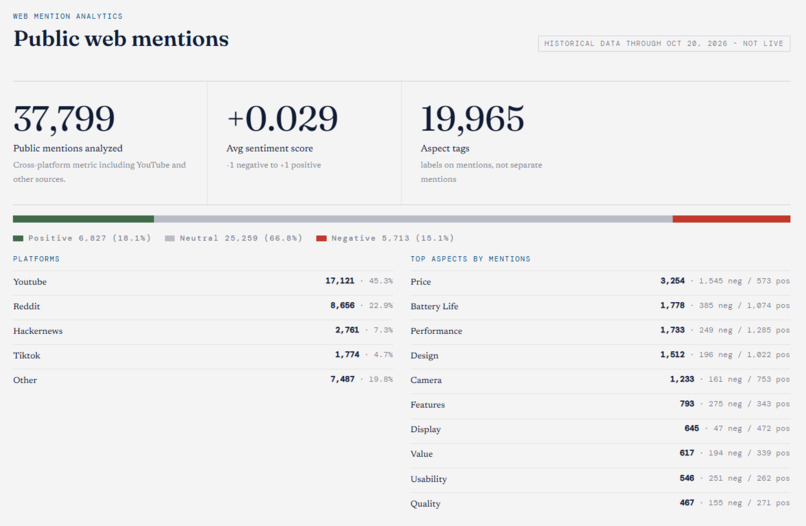This screenshot has width=806, height=526.
Task: Select the Battery Life aspect row
Action: pos(600,306)
